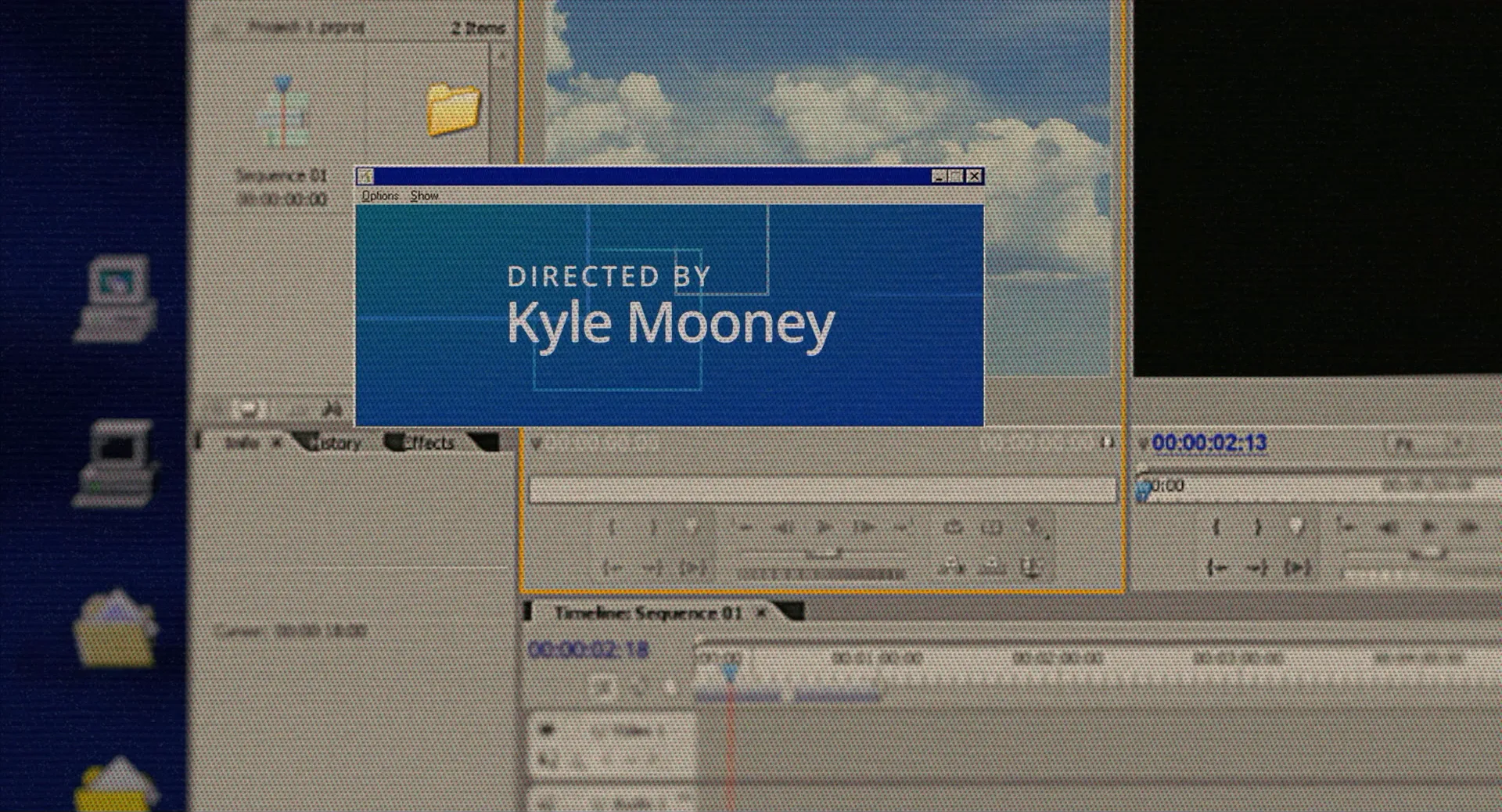
Task: Click Set In Point in Program monitor
Action: (1216, 527)
